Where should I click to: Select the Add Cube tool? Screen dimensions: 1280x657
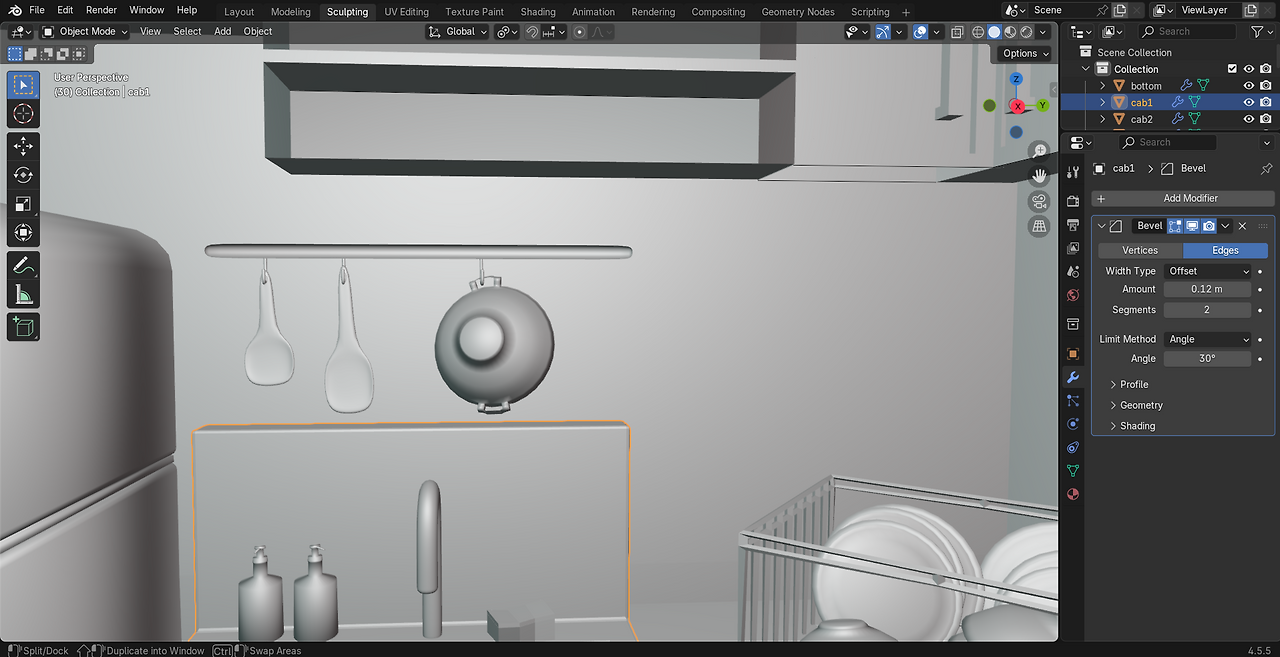[23, 326]
